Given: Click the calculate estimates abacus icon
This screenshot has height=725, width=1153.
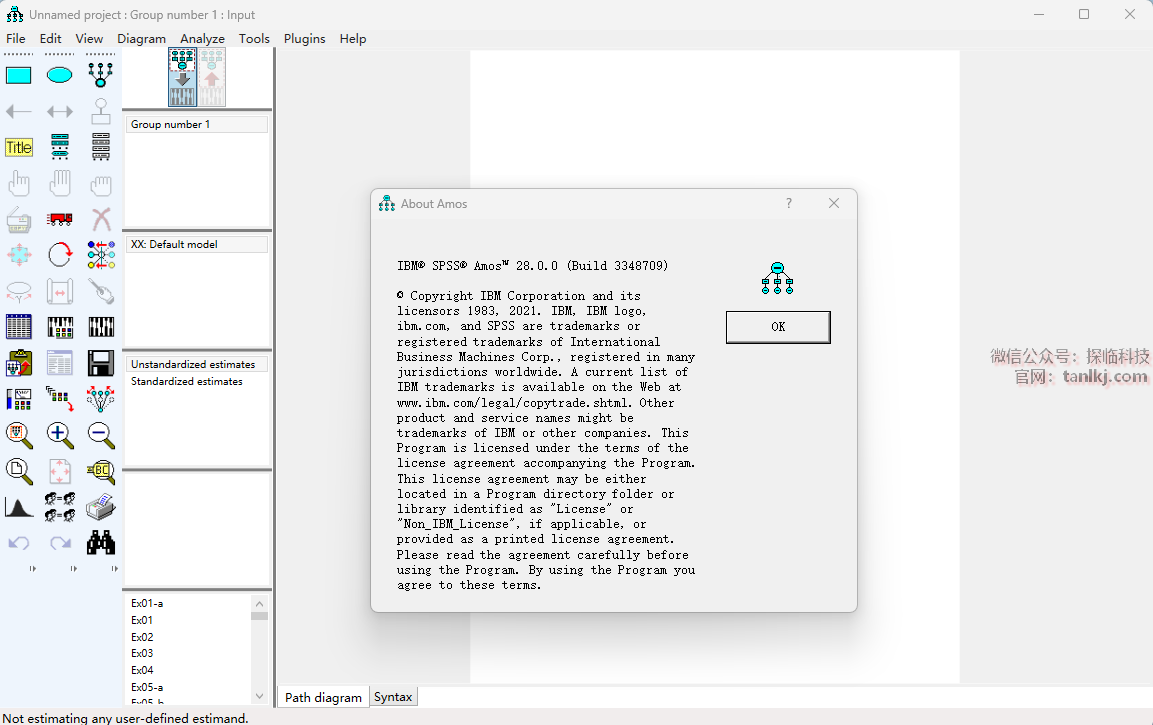Looking at the screenshot, I should coord(101,326).
